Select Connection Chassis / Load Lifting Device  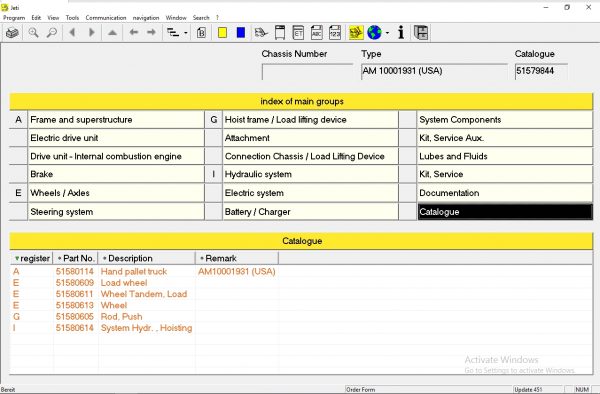tap(310, 156)
